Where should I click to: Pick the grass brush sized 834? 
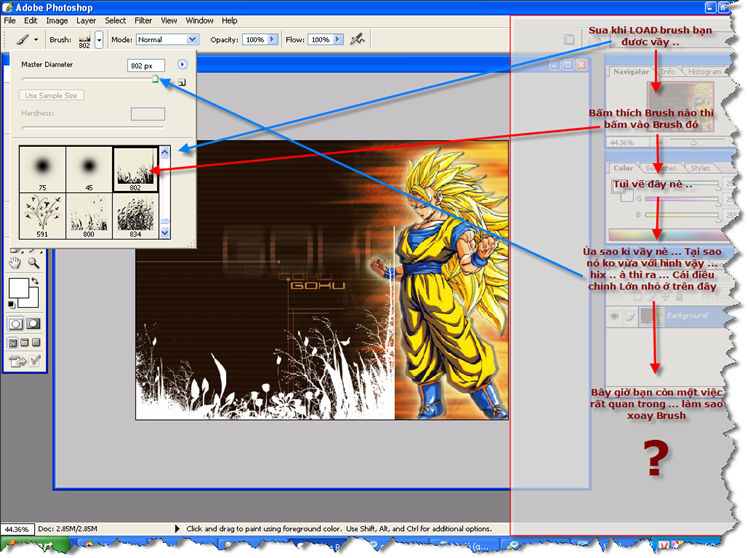coord(135,215)
